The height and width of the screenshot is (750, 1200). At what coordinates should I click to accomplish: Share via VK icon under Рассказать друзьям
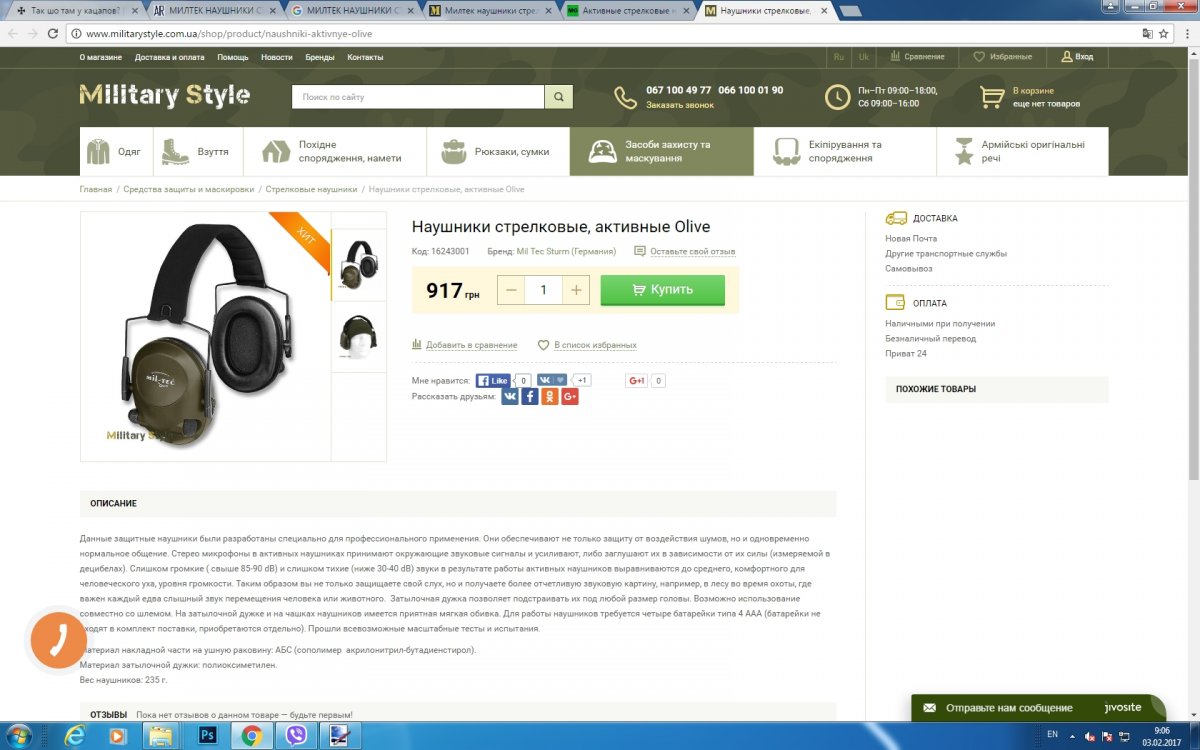coord(510,397)
